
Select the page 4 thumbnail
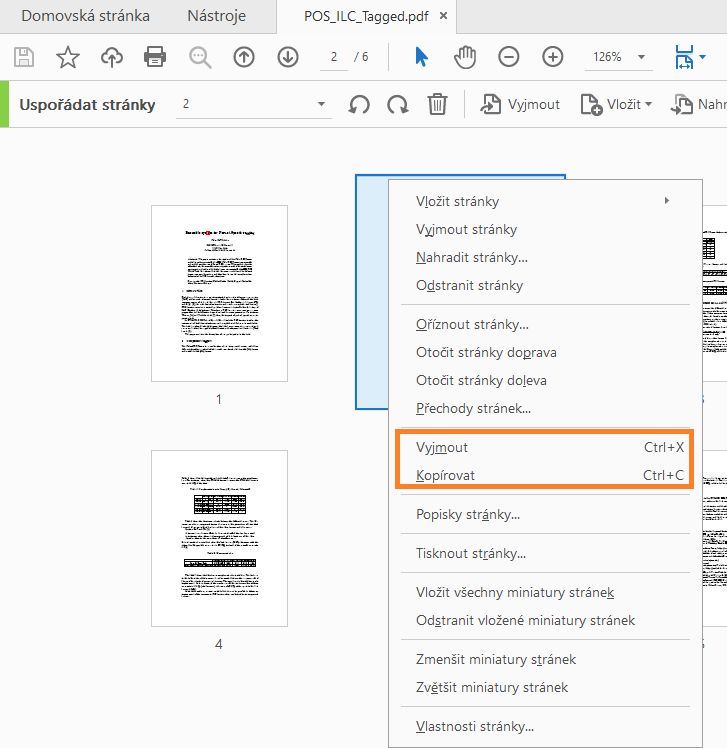point(219,538)
